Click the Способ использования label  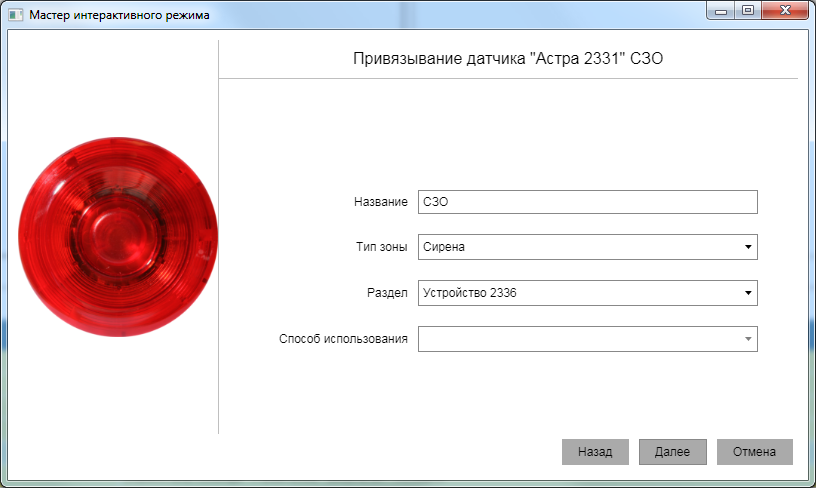343,339
